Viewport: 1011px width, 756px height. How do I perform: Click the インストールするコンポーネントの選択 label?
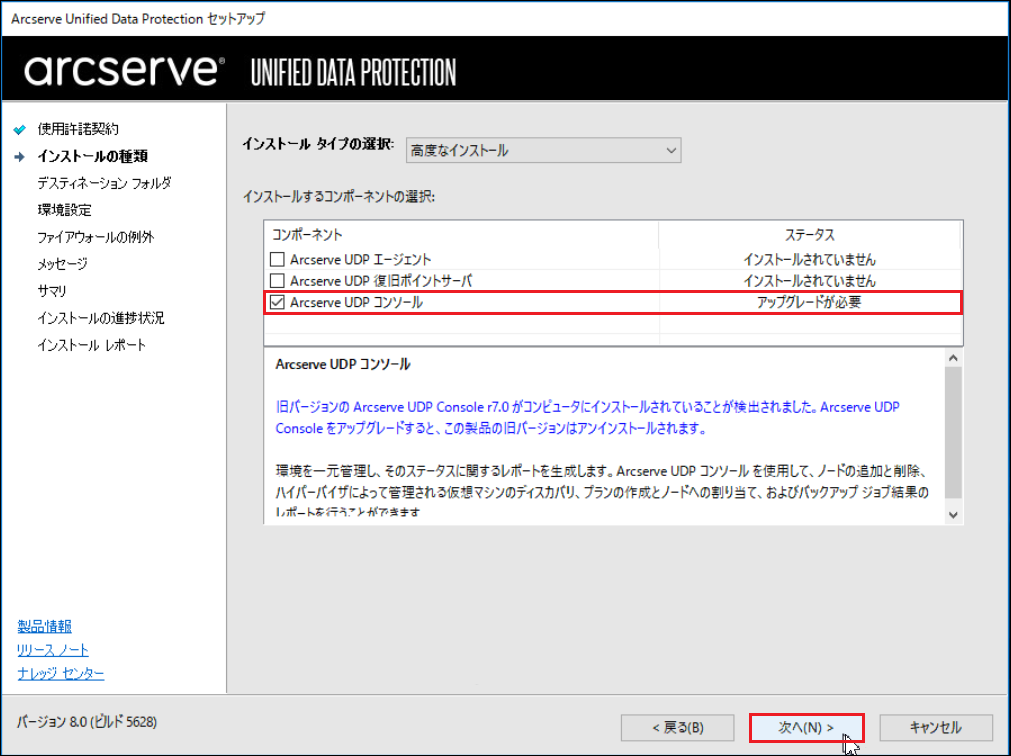click(339, 197)
